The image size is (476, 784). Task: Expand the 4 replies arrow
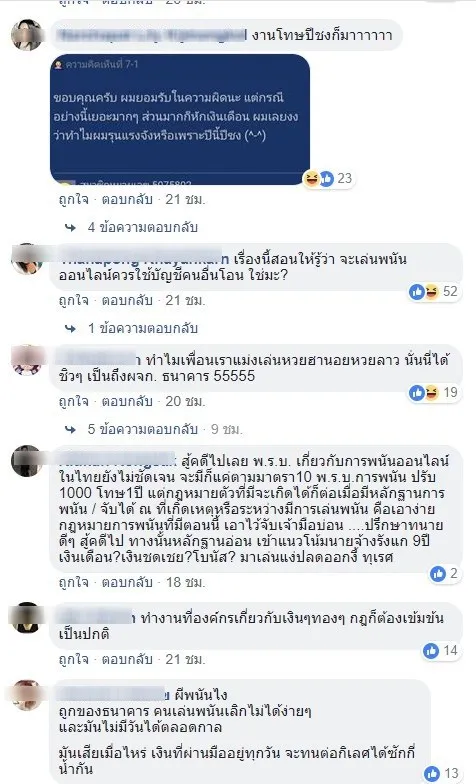(x=70, y=228)
